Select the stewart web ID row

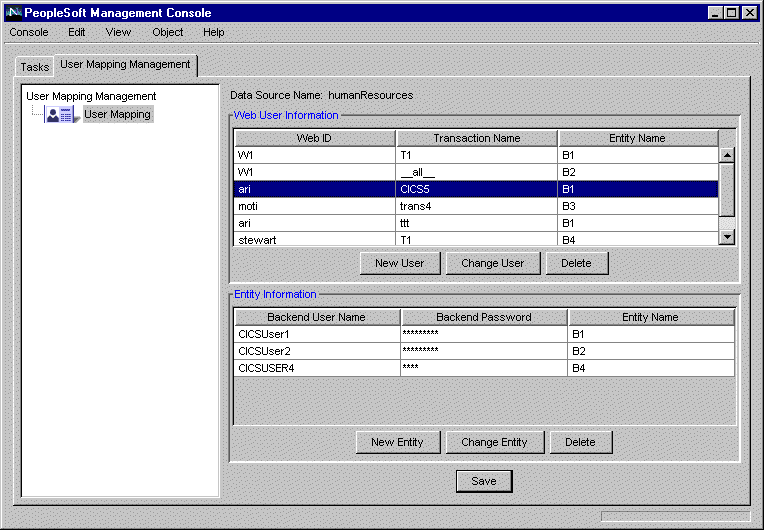476,239
